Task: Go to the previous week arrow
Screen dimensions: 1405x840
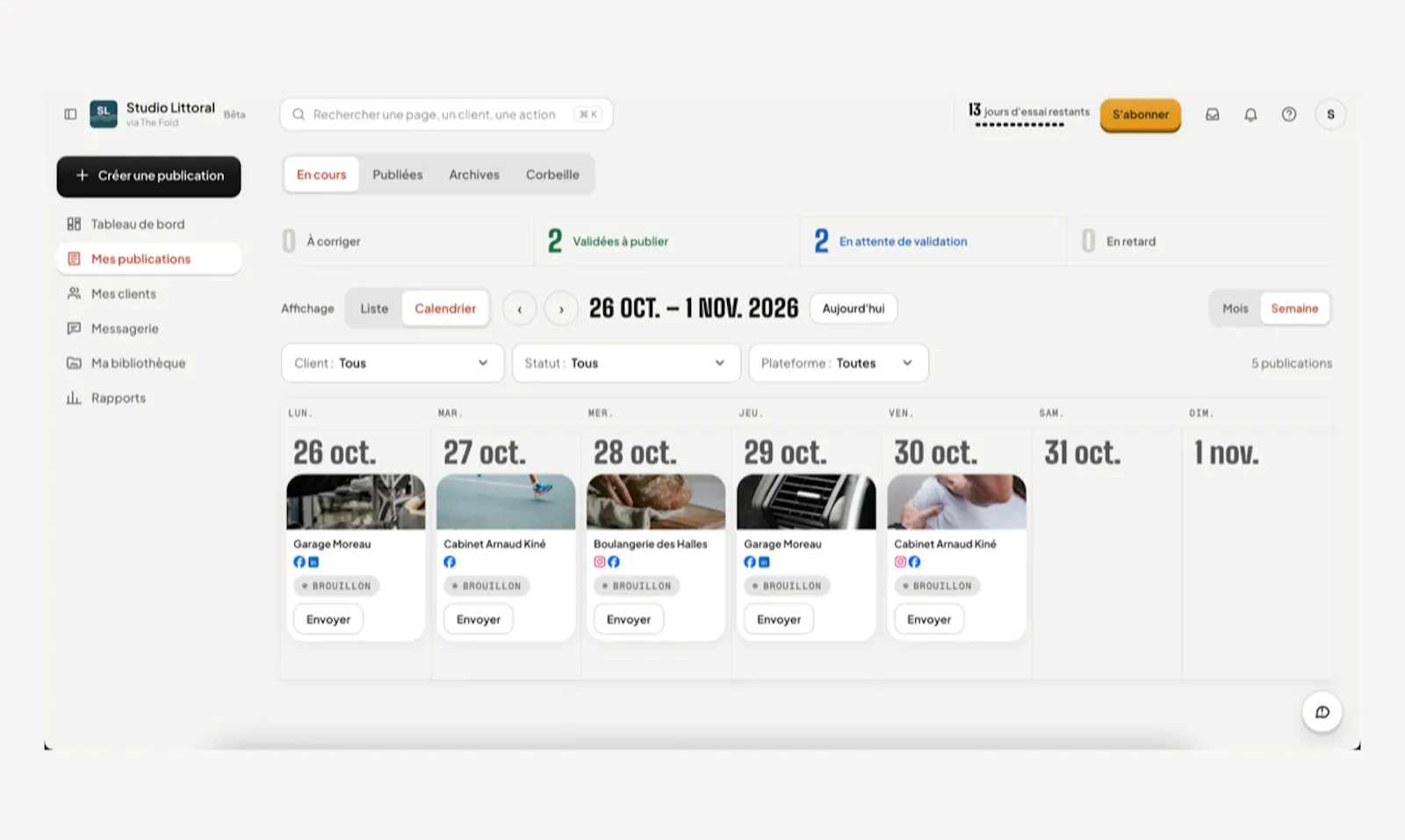Action: coord(519,309)
